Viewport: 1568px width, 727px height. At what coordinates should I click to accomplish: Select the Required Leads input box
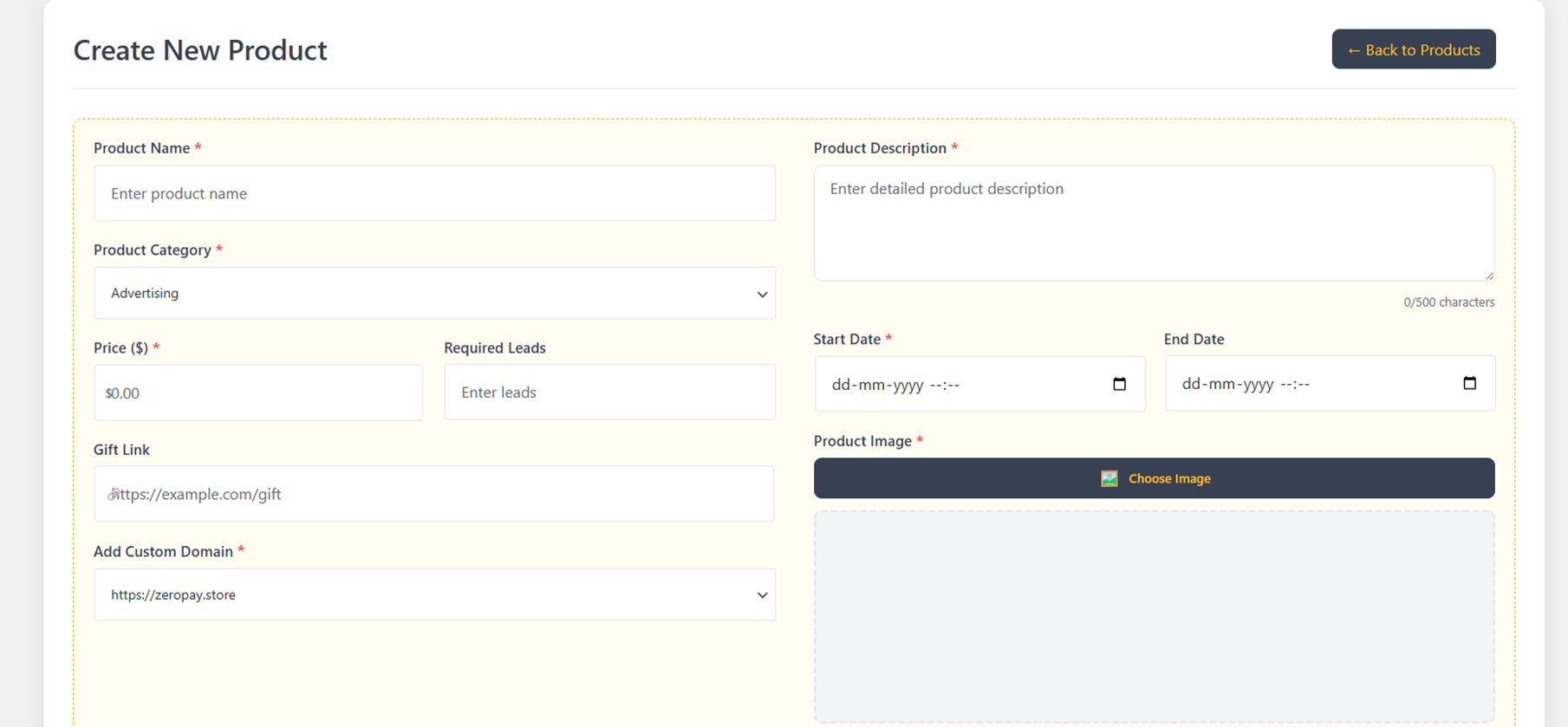coord(609,393)
